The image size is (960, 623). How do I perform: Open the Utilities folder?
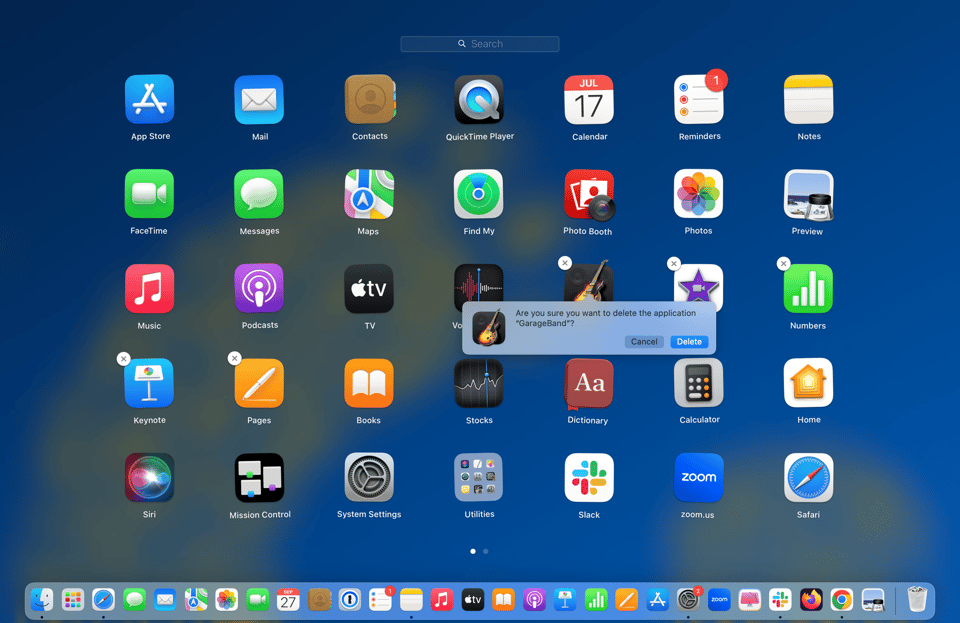pos(479,477)
